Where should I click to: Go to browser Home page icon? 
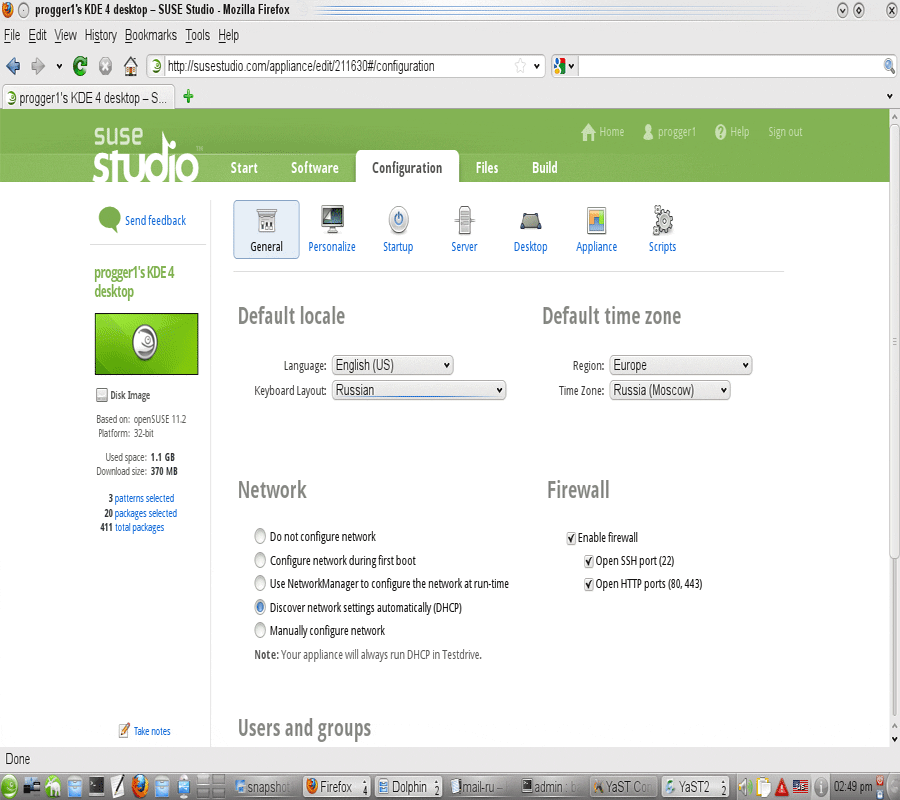pos(131,67)
